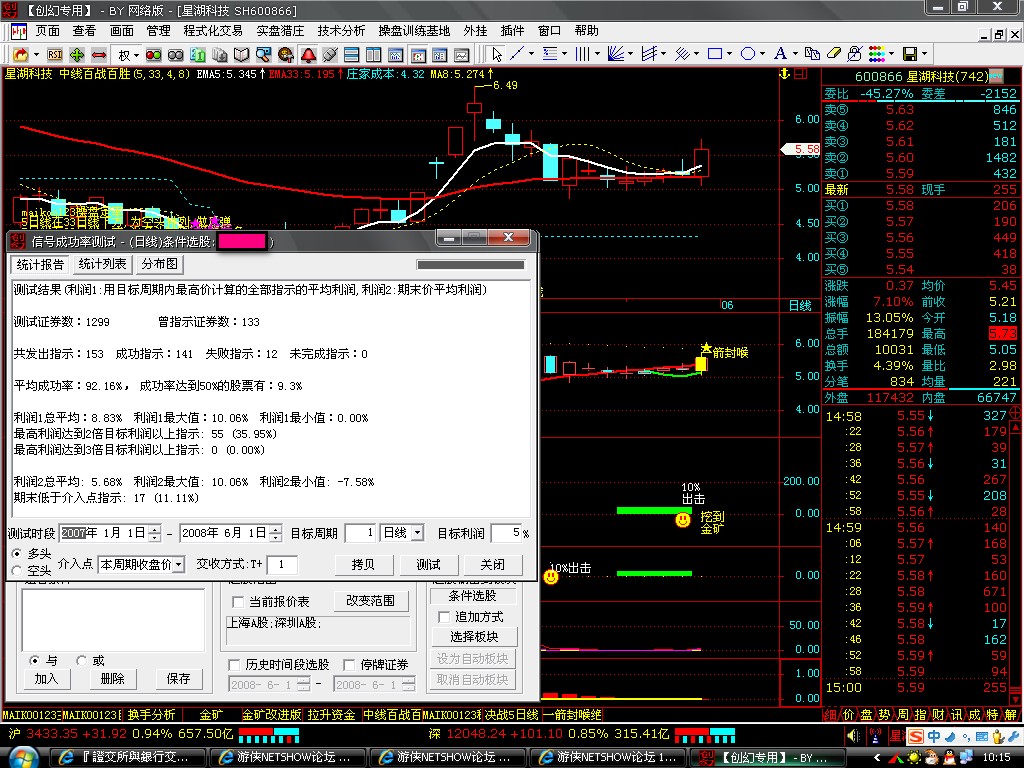The height and width of the screenshot is (768, 1024).
Task: Select the 空头 radio button
Action: click(17, 570)
